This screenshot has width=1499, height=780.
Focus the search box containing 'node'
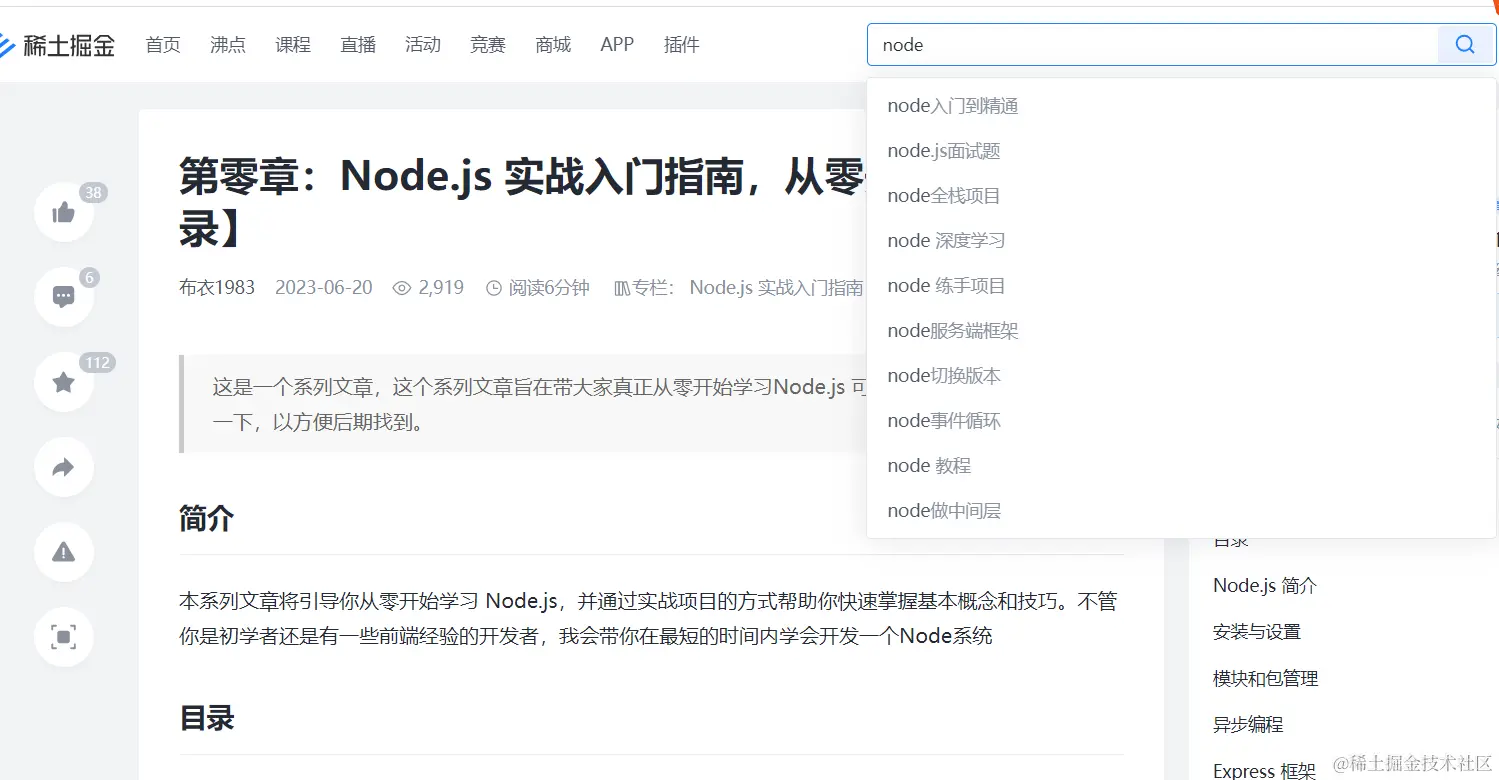tap(1152, 45)
